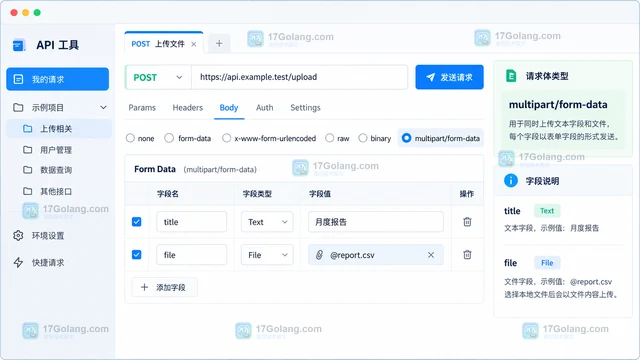Click the 我的请求 list icon
640x360 pixels.
pos(18,79)
